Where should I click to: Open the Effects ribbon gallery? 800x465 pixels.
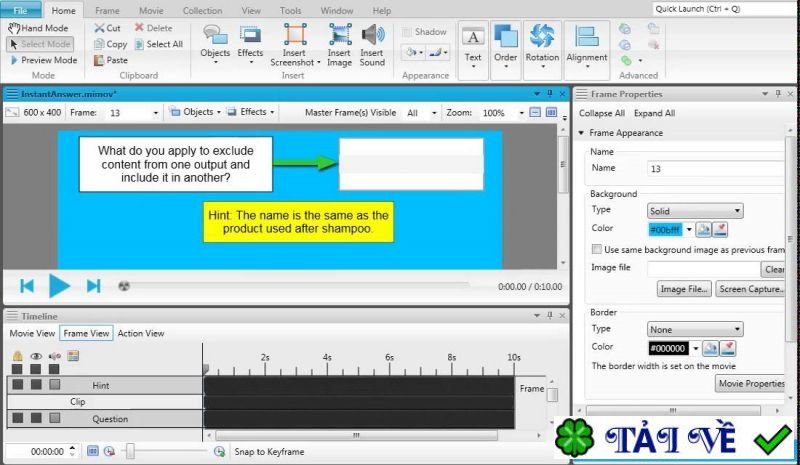250,44
